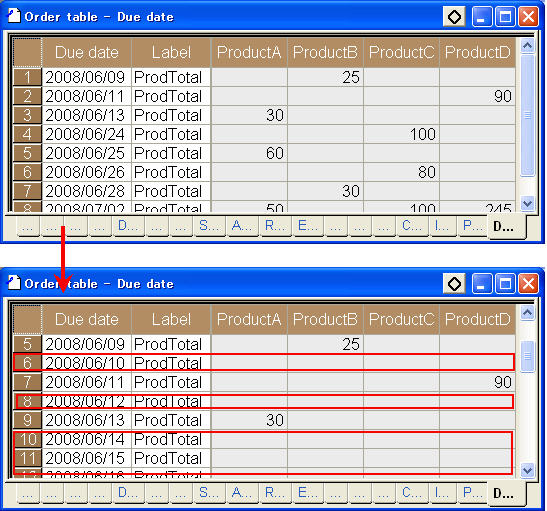Select the 'A...' tab in upper window
Image resolution: width=547 pixels, height=511 pixels.
point(242,226)
